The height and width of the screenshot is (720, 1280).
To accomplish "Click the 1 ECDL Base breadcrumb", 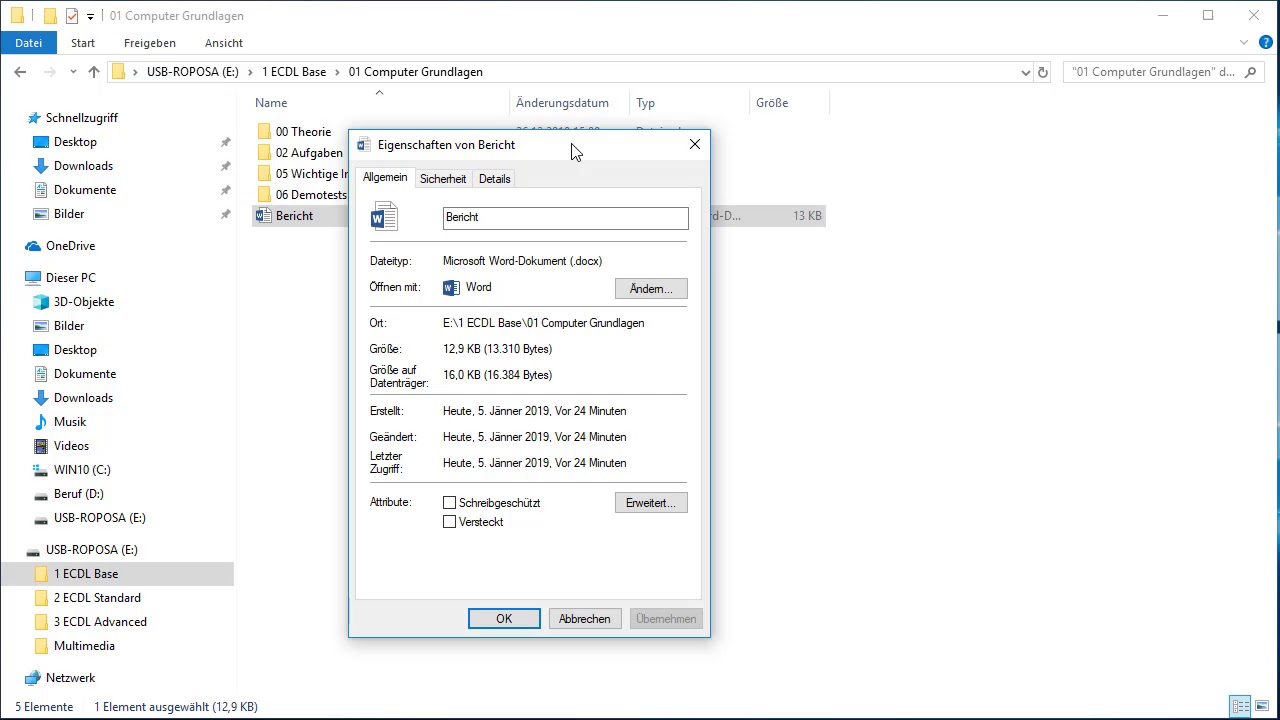I will click(x=294, y=72).
